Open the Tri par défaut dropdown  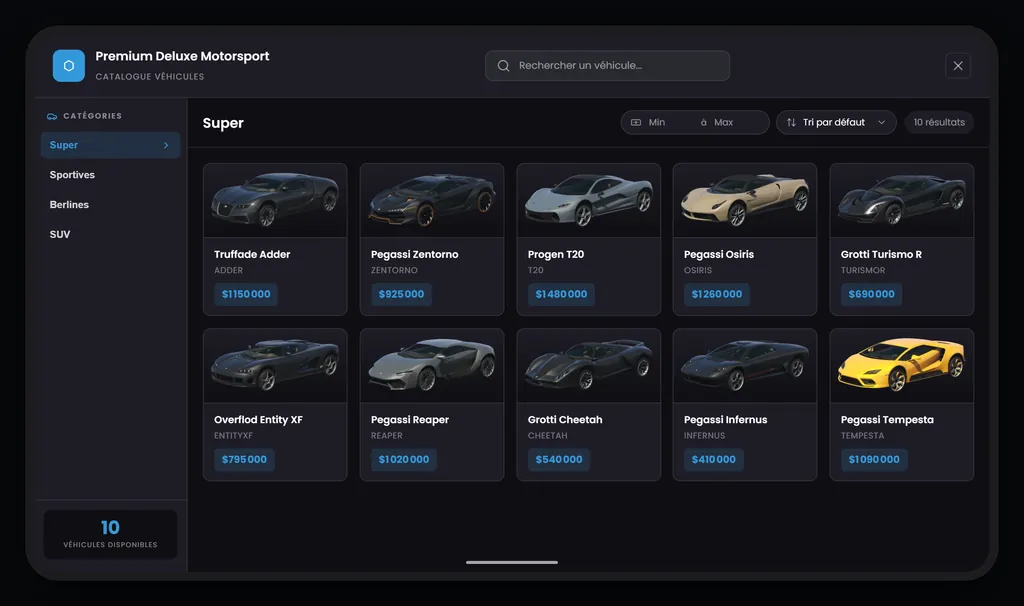[x=836, y=123]
